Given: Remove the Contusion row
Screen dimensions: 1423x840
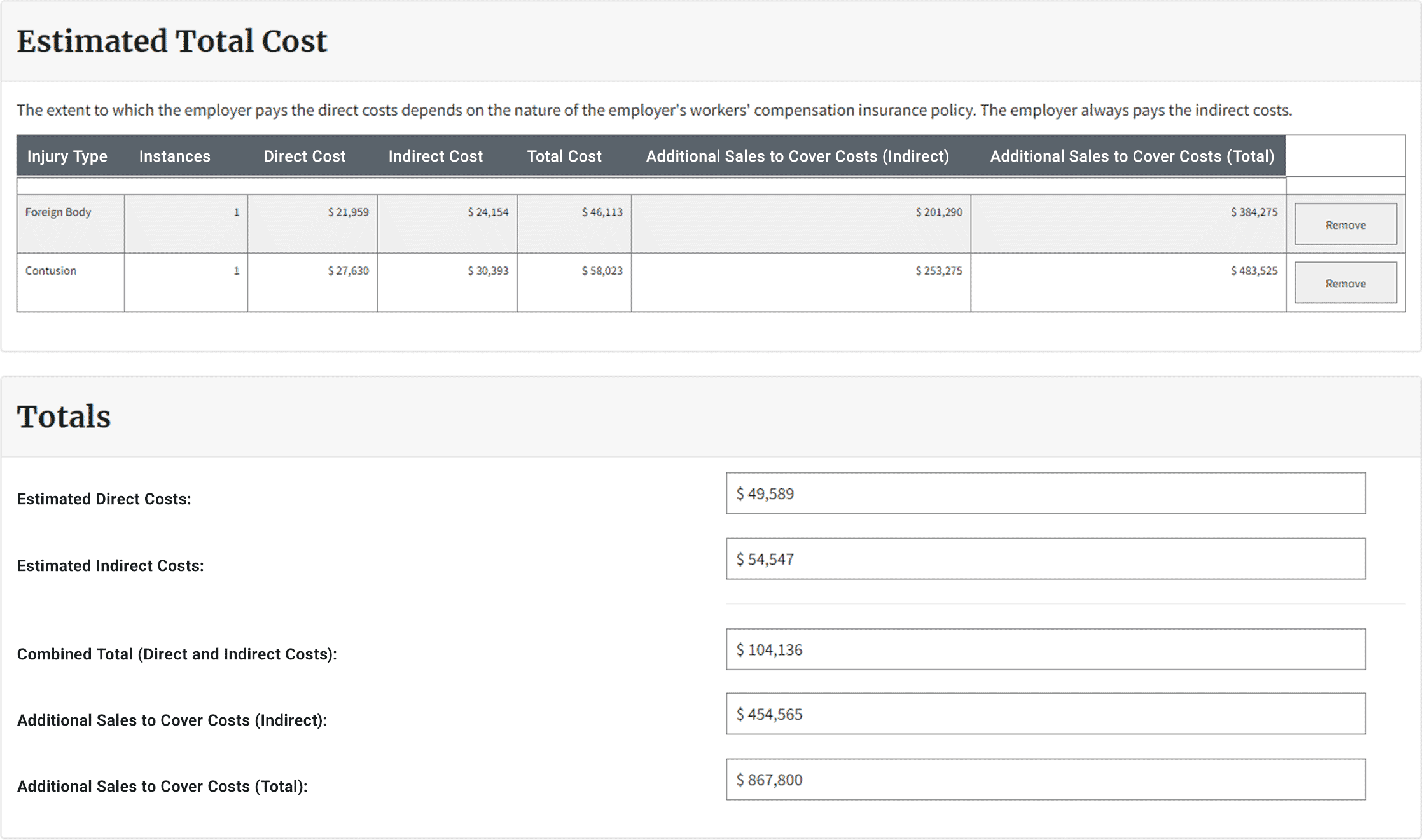Looking at the screenshot, I should (1345, 282).
